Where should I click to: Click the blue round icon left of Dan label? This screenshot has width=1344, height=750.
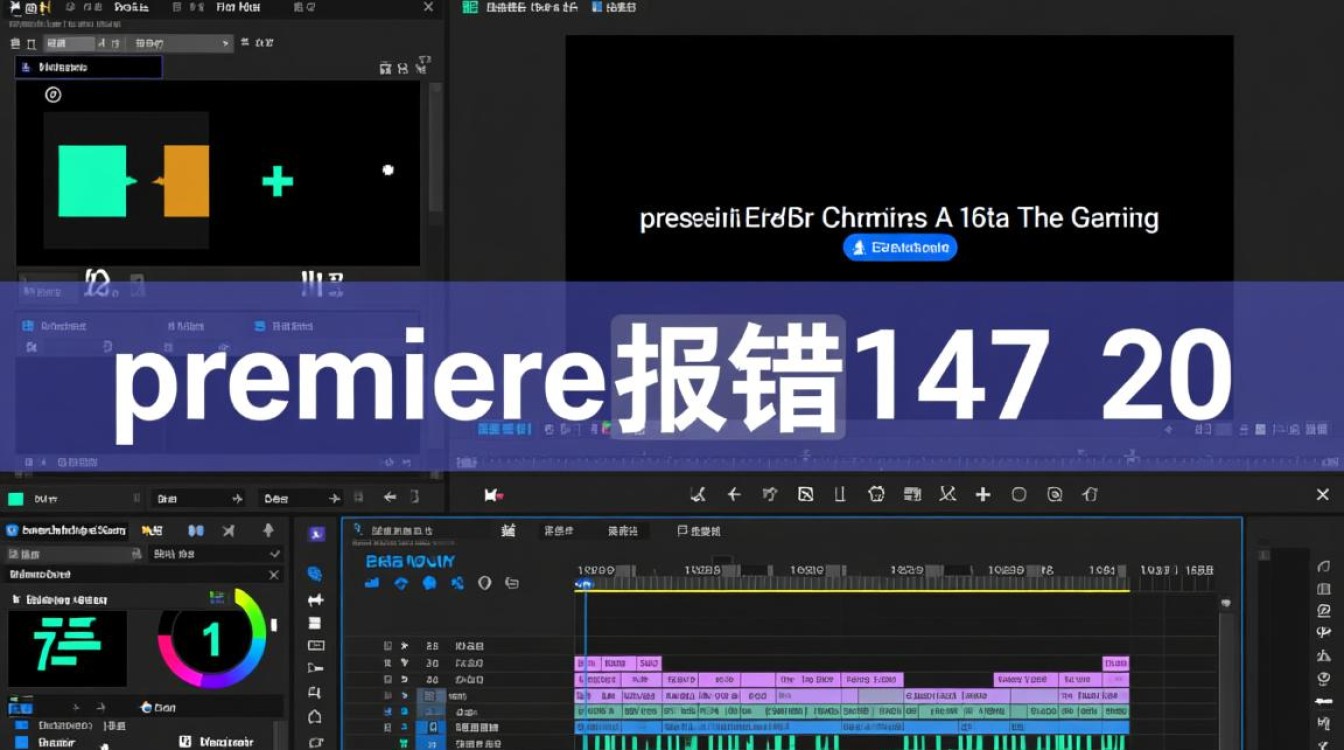click(x=146, y=707)
